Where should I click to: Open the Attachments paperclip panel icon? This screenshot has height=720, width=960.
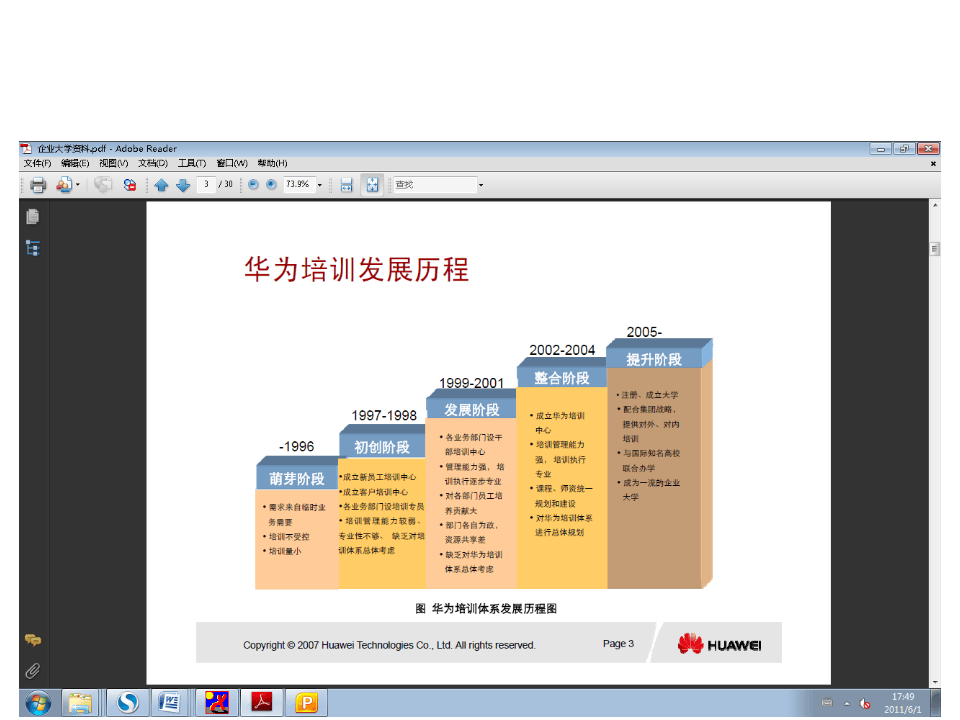pyautogui.click(x=33, y=671)
